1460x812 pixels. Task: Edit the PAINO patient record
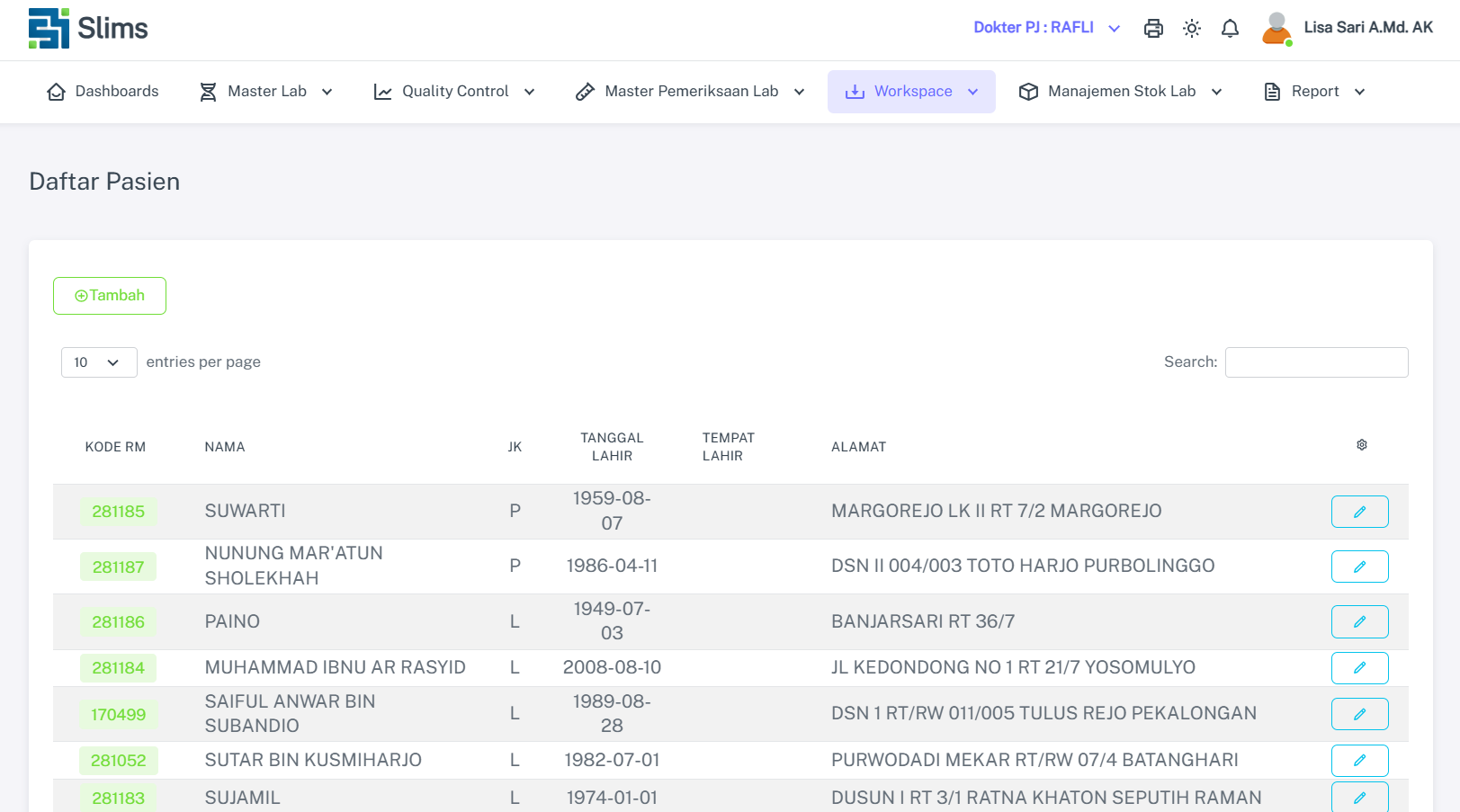coord(1359,621)
